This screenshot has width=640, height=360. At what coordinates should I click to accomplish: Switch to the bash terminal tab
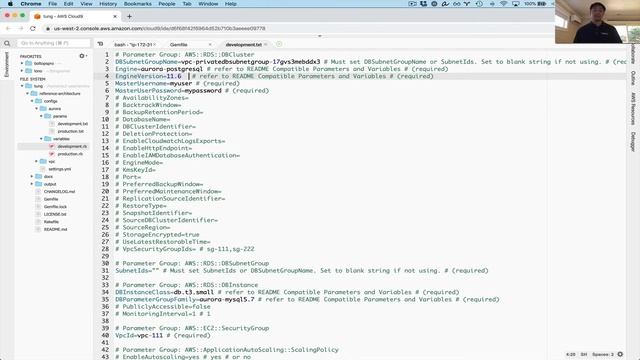pos(133,44)
